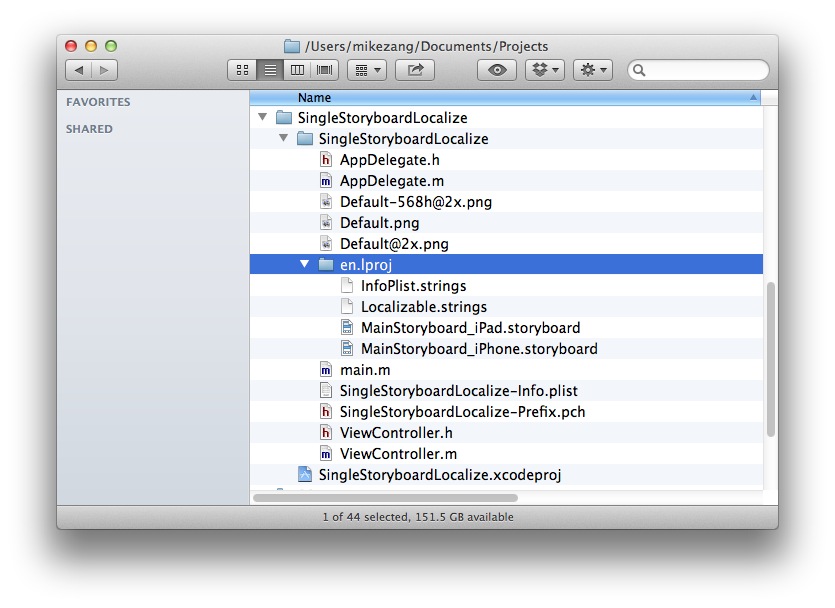Open the Dropbox toolbar menu
The image size is (835, 608).
click(x=545, y=70)
